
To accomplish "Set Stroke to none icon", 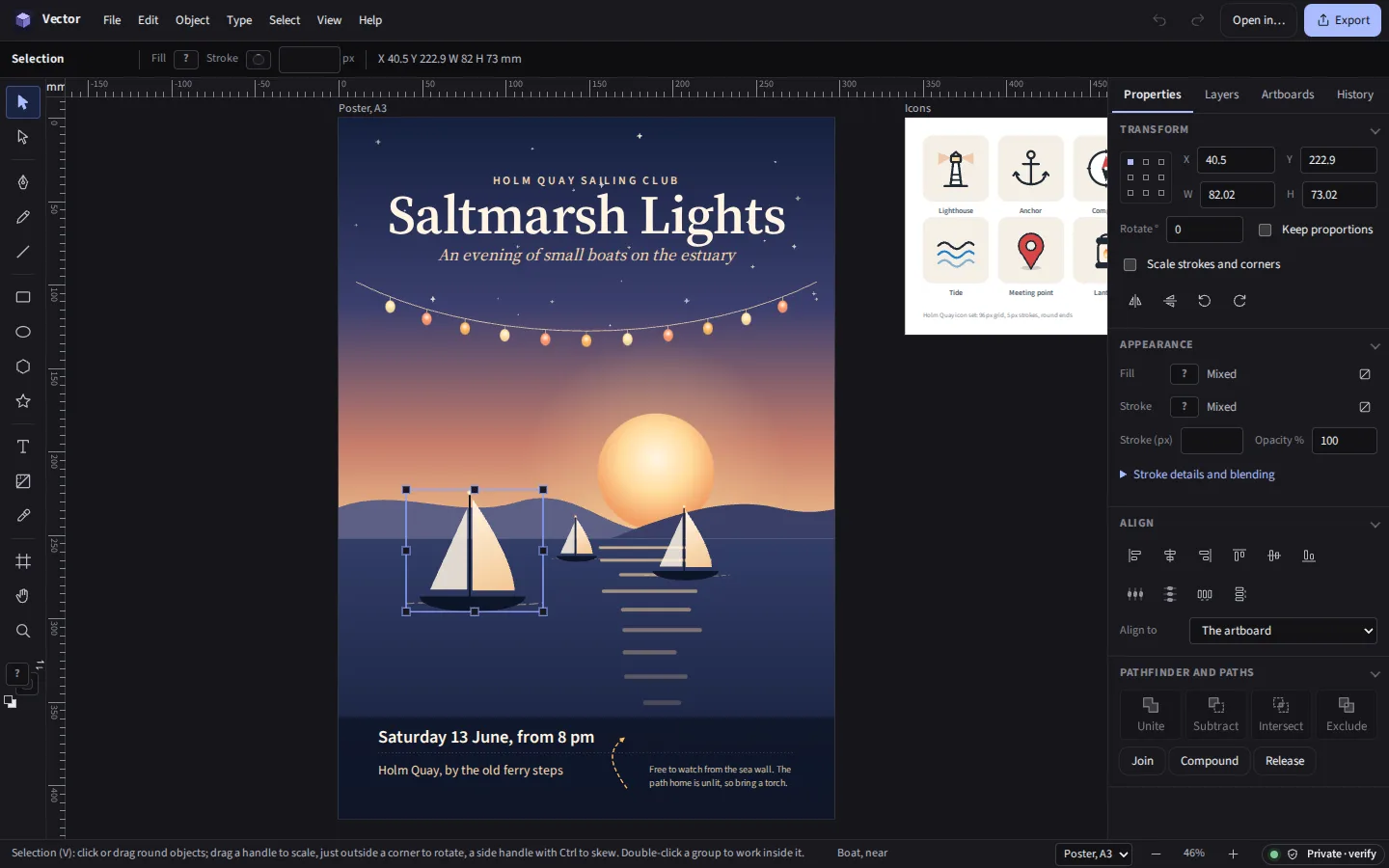I will pyautogui.click(x=1365, y=407).
